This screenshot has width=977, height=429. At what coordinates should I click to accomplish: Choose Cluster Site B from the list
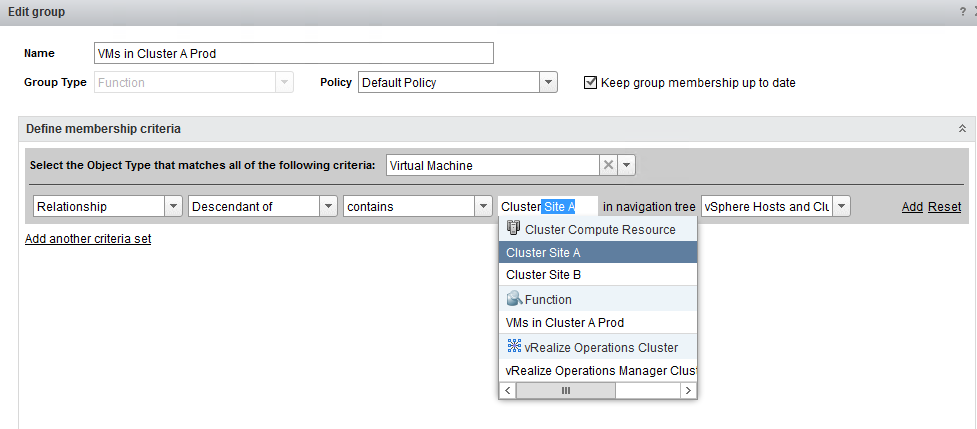pyautogui.click(x=543, y=275)
